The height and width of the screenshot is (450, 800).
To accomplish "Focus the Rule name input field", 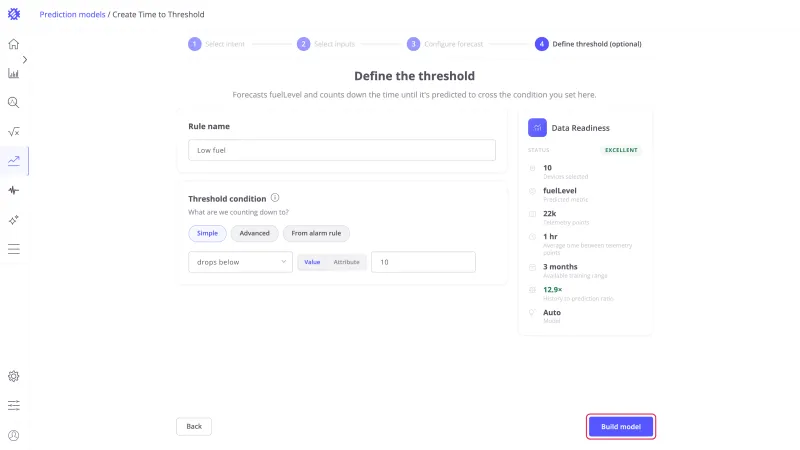I will pos(342,150).
